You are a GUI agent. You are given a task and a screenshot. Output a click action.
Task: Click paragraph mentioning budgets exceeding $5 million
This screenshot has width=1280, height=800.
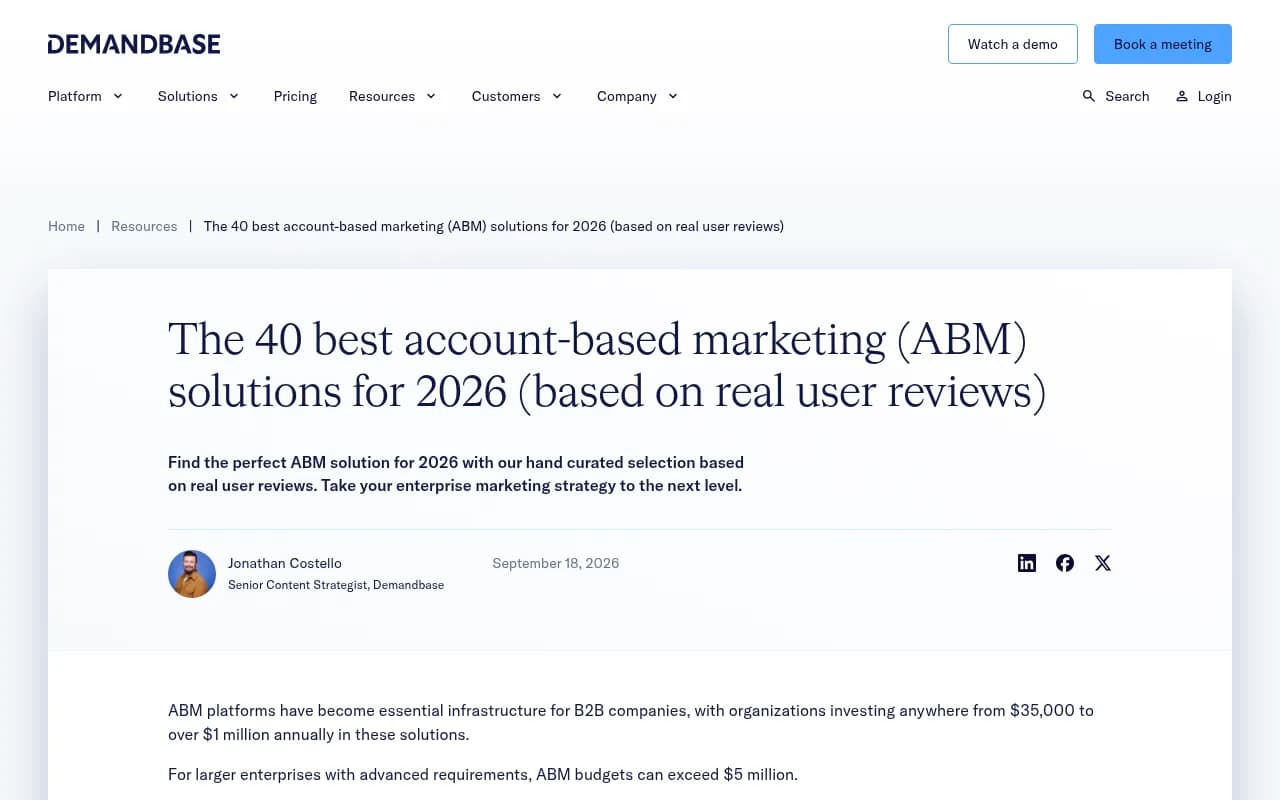[483, 774]
